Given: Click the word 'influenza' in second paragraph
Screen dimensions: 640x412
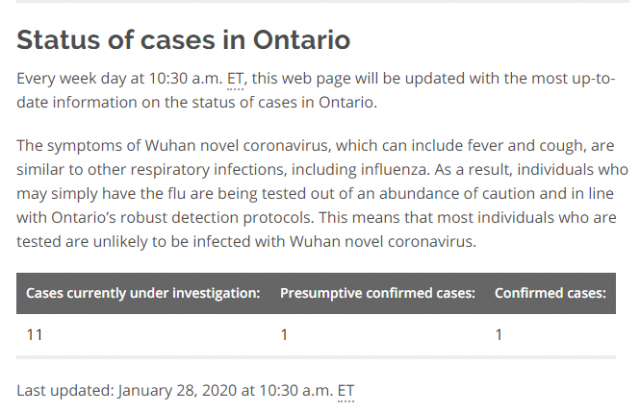Looking at the screenshot, I should (x=395, y=169).
